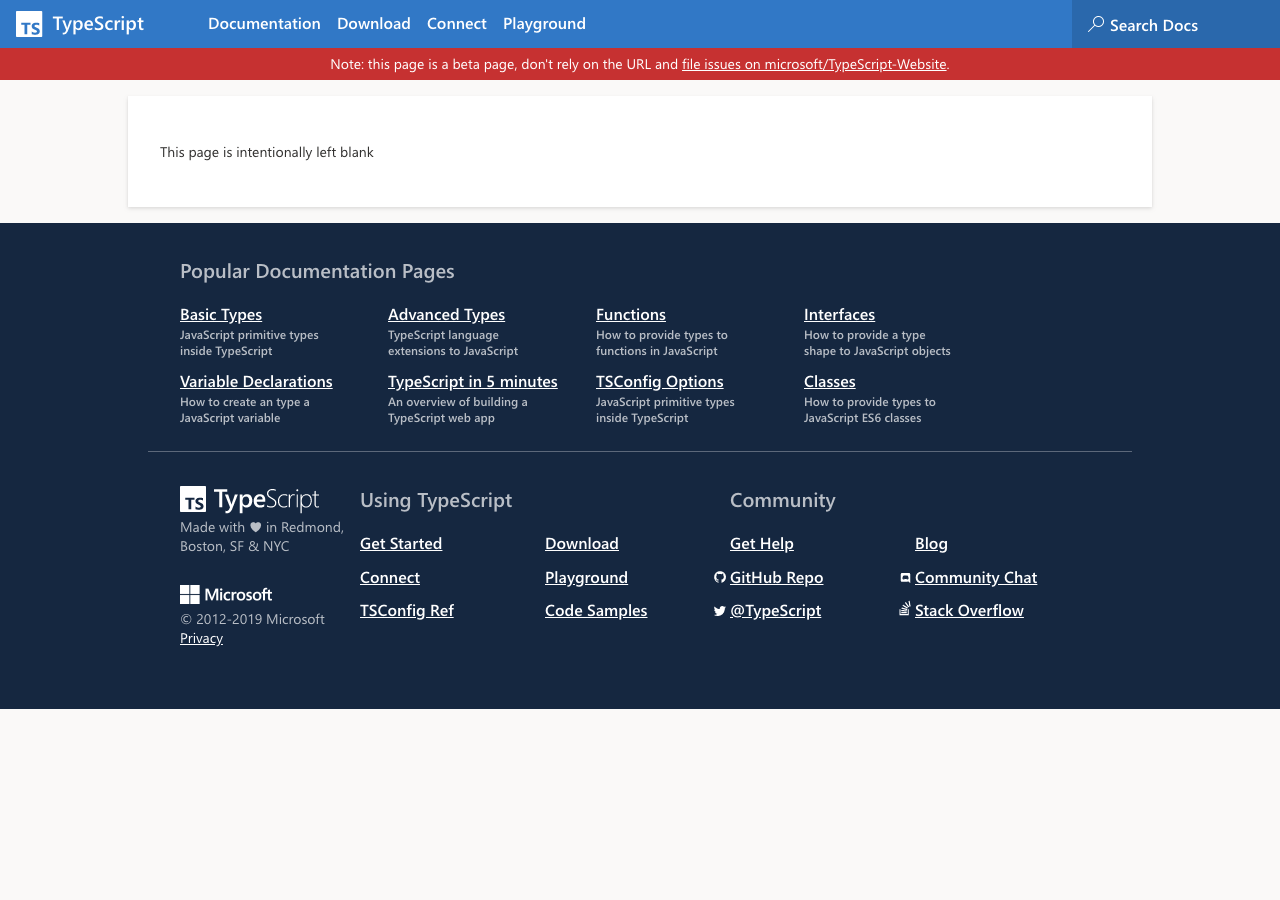Click the Microsoft logo in footer

tap(226, 595)
